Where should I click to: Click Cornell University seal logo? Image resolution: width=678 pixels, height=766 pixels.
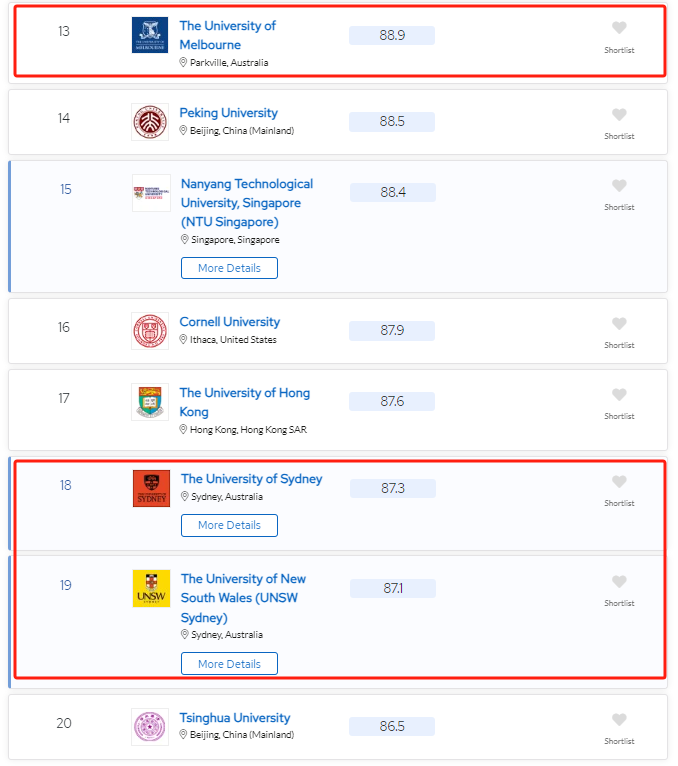(x=150, y=331)
